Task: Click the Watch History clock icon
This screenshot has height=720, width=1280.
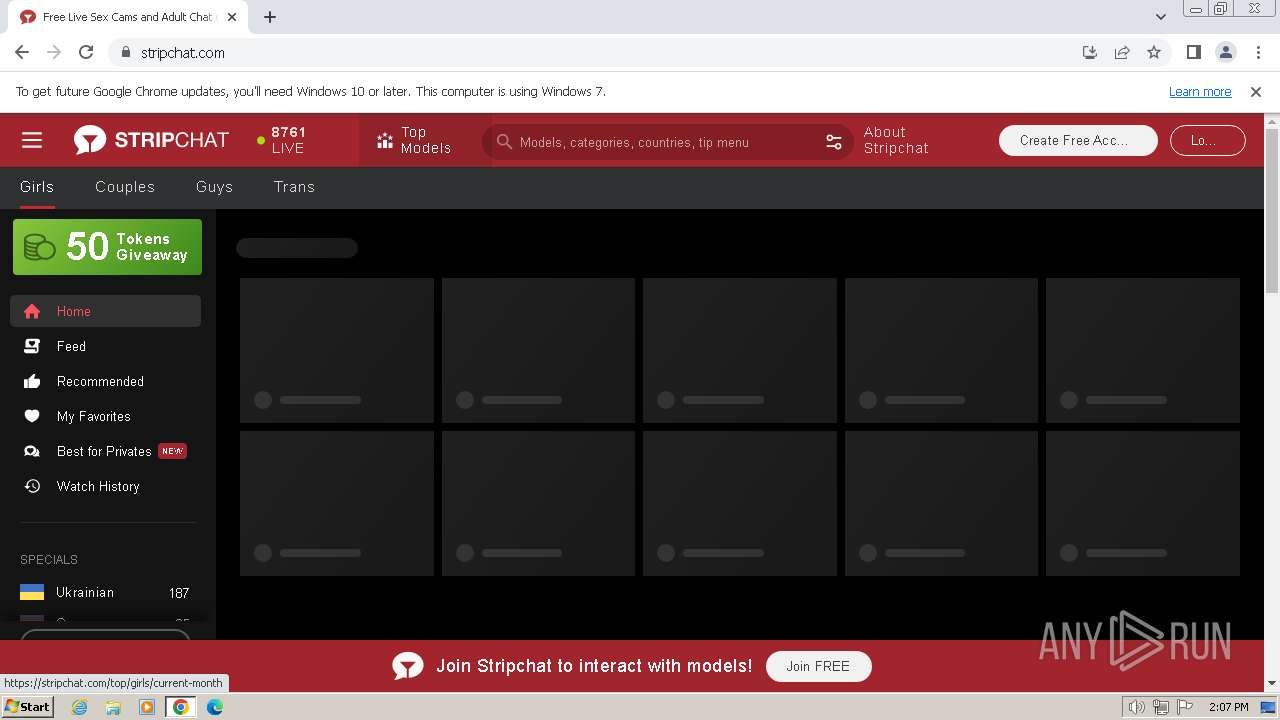Action: click(32, 486)
